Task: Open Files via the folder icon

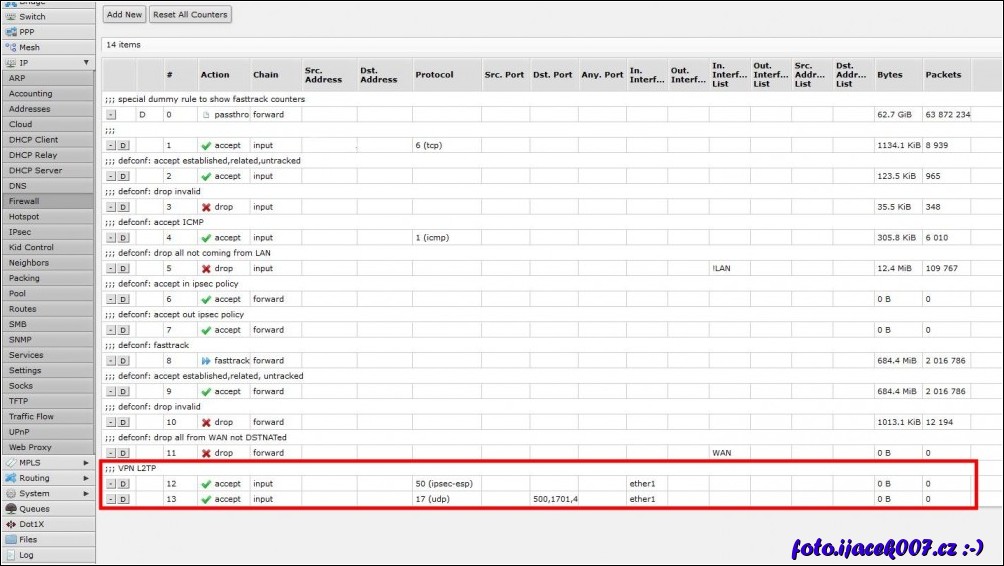Action: [11, 539]
